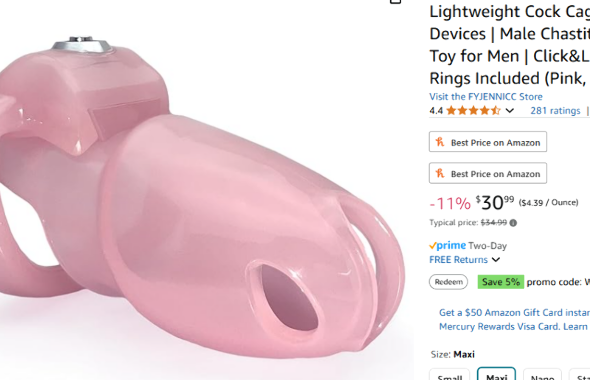Click the Prime logo icon
Screen dimensions: 590x380
447,246
